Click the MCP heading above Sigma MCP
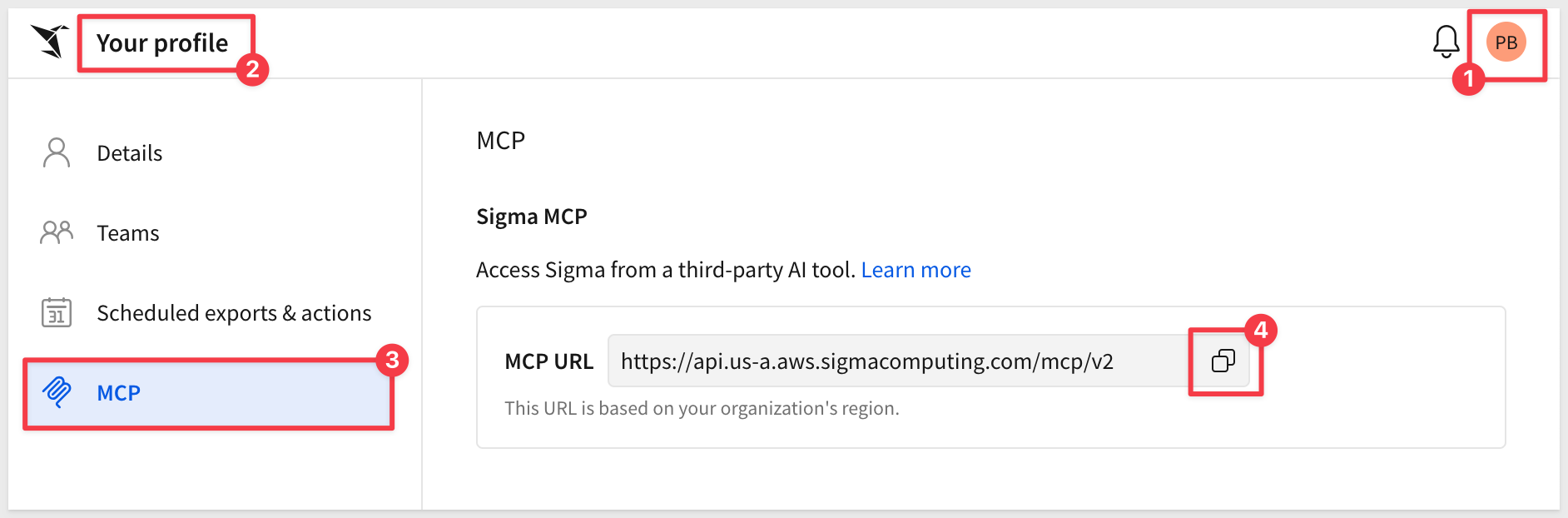1568x518 pixels. click(x=500, y=141)
